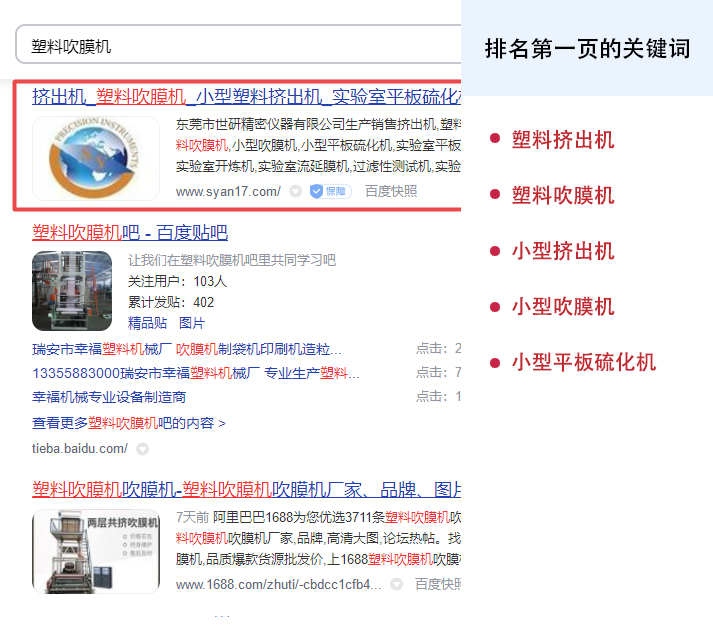Click the search box containing 塑料吹膜机
713x637 pixels.
click(x=239, y=45)
